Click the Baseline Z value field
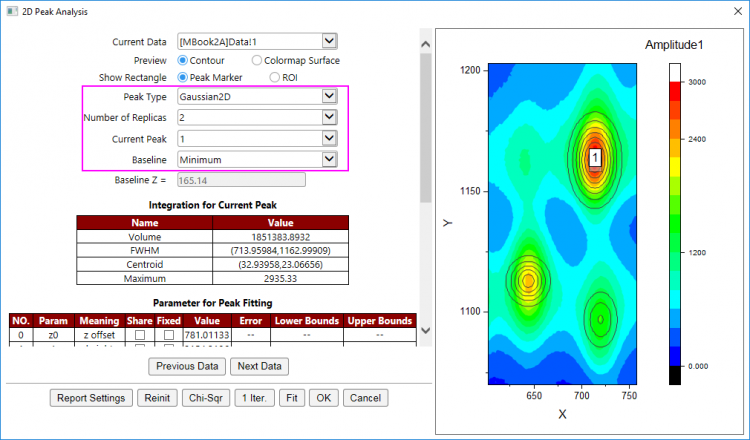The width and height of the screenshot is (750, 440). pos(241,180)
